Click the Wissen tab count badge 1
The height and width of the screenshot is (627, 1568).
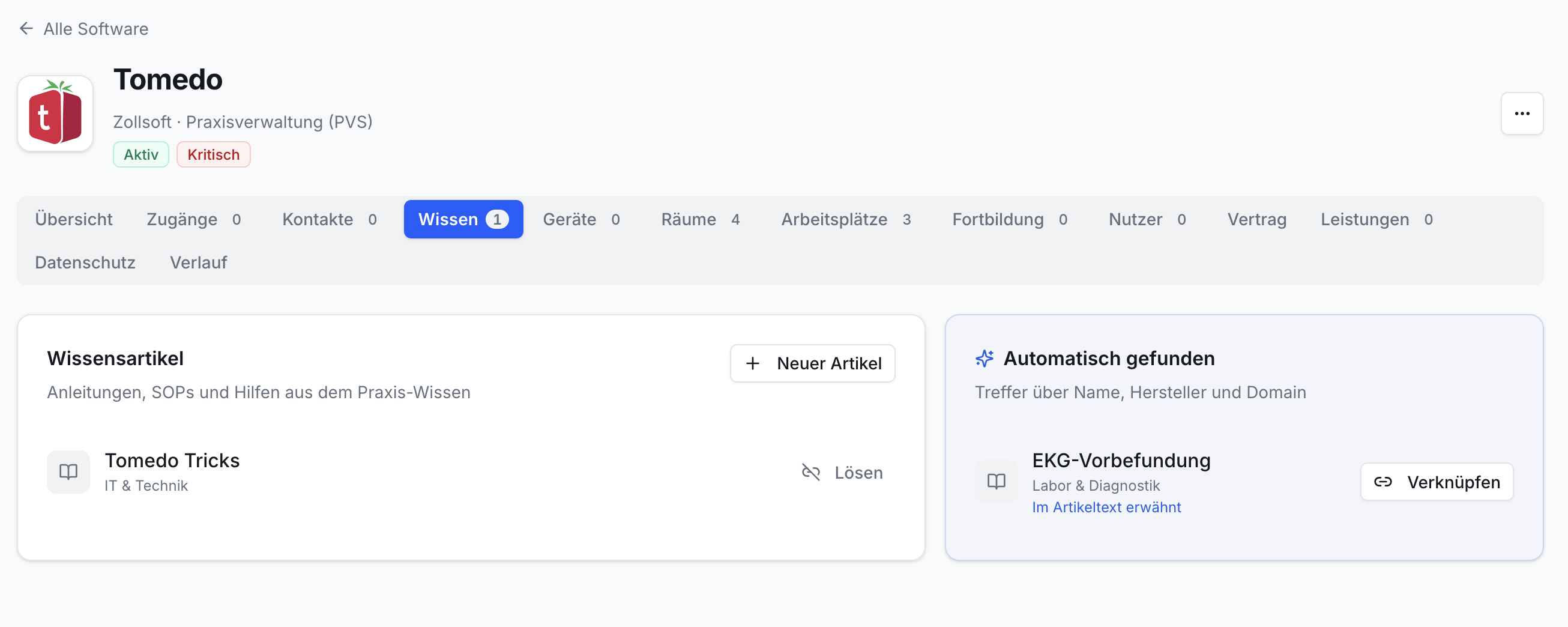[x=496, y=219]
